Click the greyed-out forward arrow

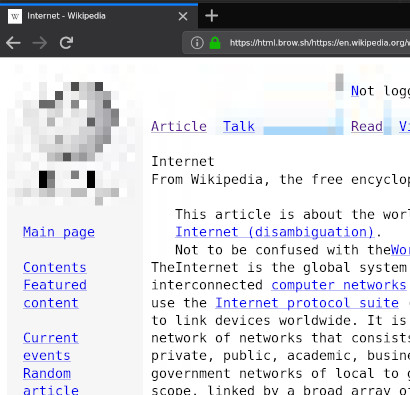pyautogui.click(x=40, y=43)
